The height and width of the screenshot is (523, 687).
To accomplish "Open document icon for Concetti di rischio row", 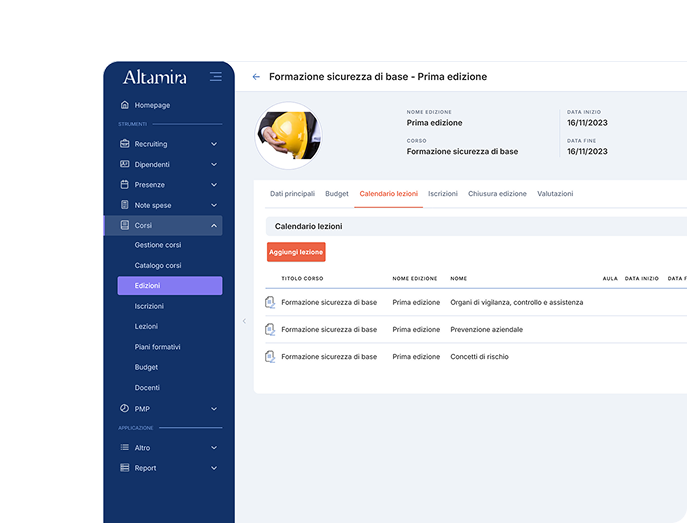I will [x=270, y=356].
